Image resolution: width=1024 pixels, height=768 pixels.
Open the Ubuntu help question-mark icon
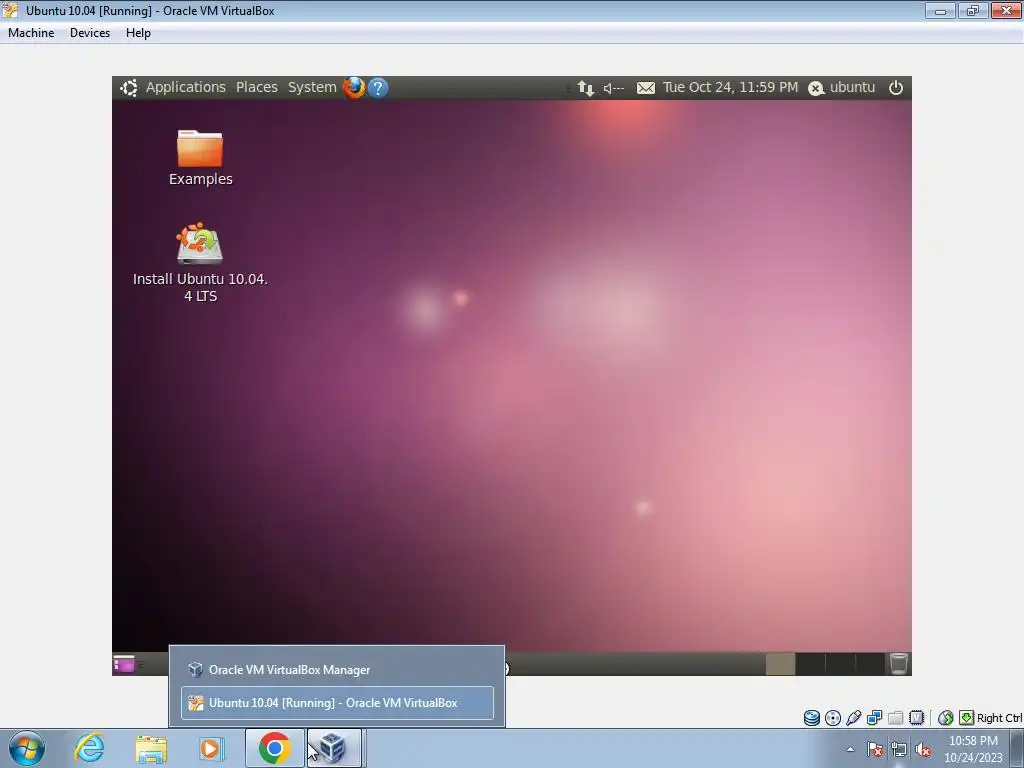click(x=377, y=88)
